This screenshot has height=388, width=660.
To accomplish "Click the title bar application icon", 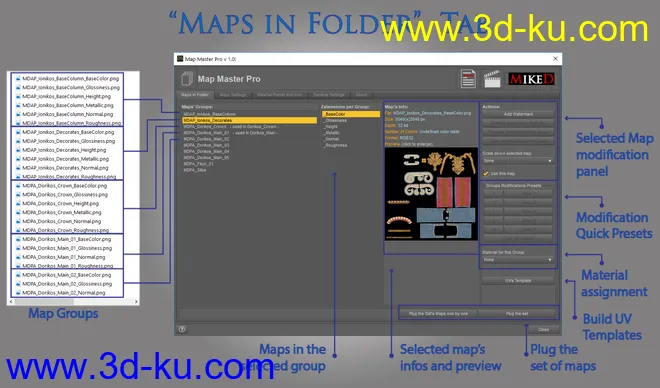I will coord(180,58).
